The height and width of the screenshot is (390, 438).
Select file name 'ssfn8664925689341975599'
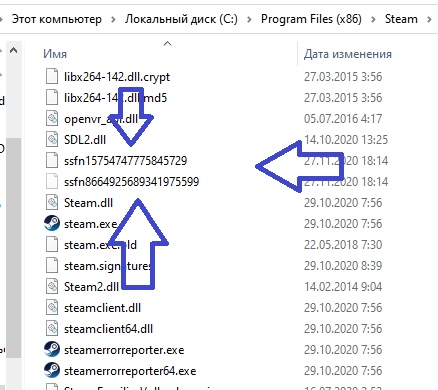point(132,182)
